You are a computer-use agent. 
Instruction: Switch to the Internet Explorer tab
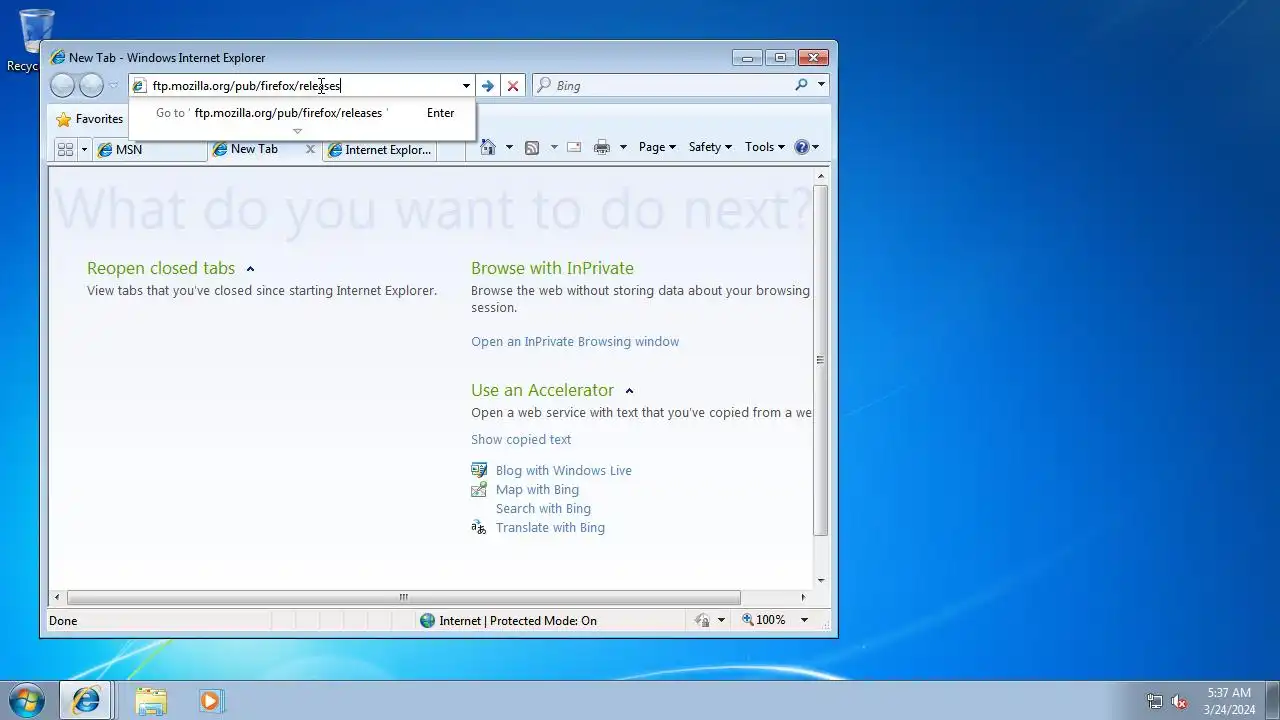tap(380, 149)
